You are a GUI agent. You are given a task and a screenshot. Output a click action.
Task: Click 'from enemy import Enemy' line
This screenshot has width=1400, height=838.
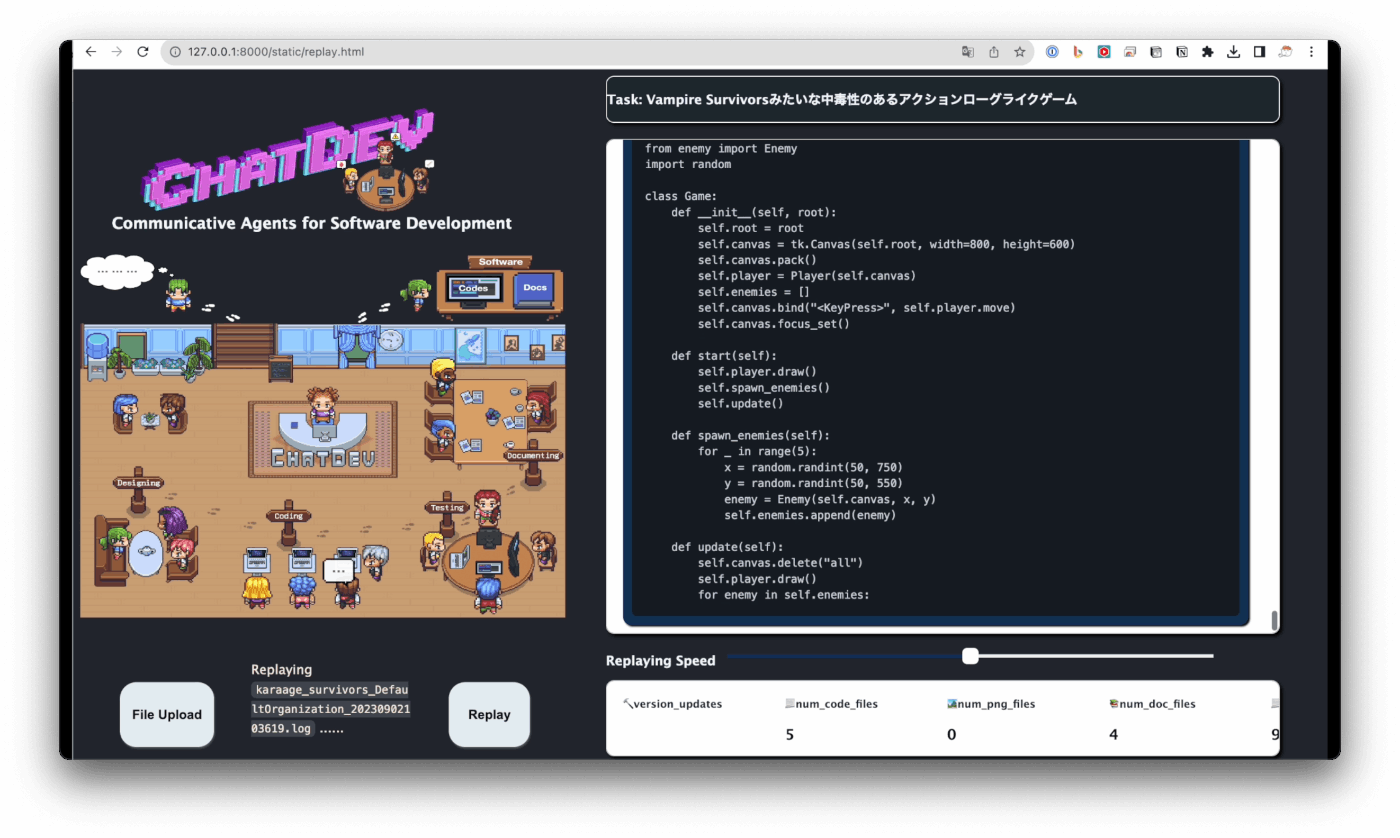coord(721,148)
